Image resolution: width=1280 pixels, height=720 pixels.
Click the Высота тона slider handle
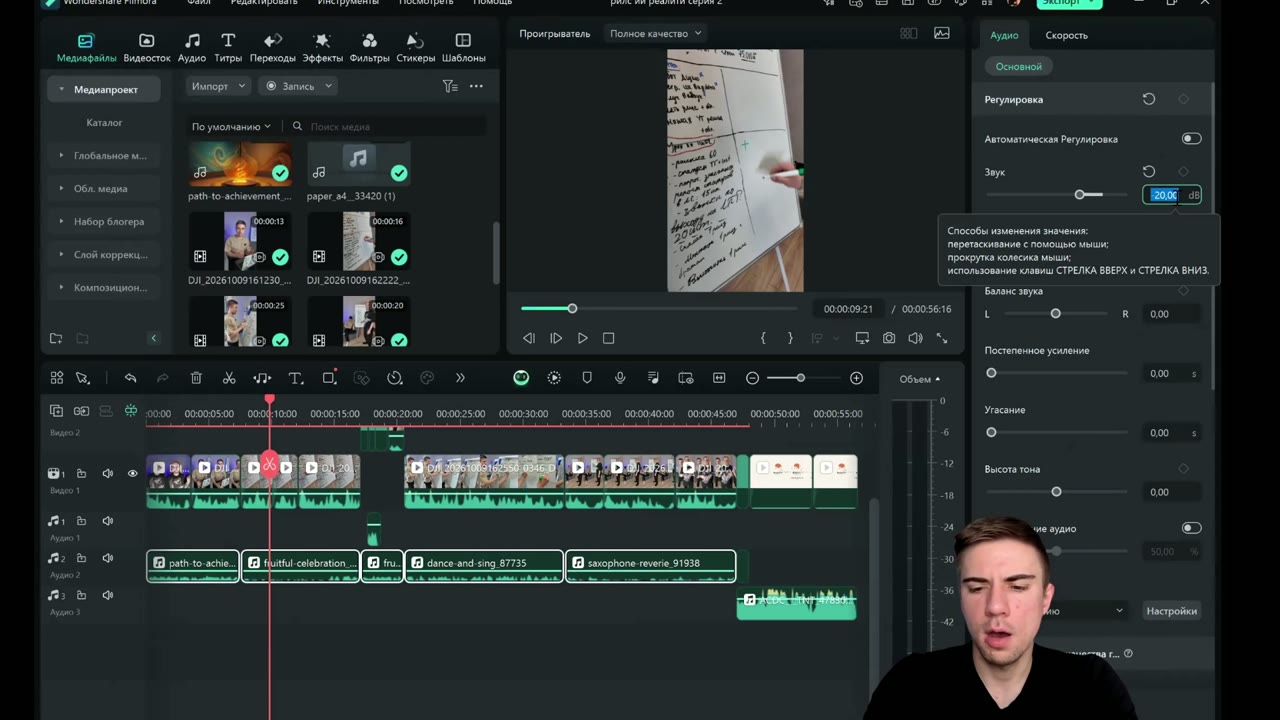[1056, 492]
